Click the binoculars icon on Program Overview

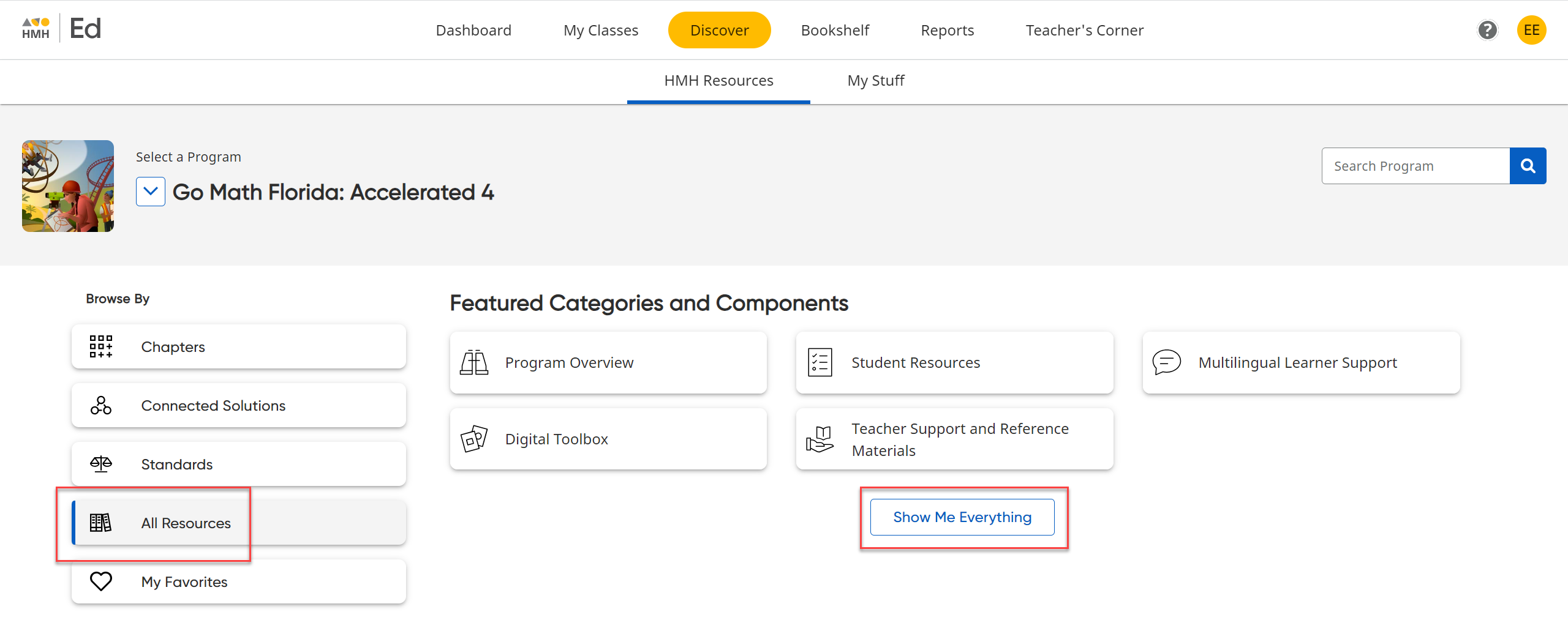click(x=475, y=362)
